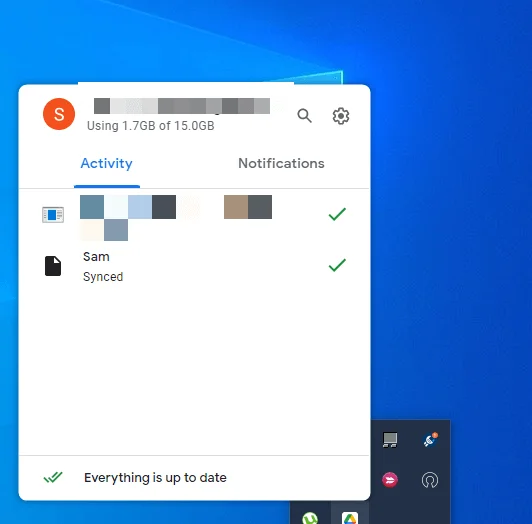Viewport: 532px width, 524px height.
Task: Switch to the Activity tab
Action: pos(107,163)
